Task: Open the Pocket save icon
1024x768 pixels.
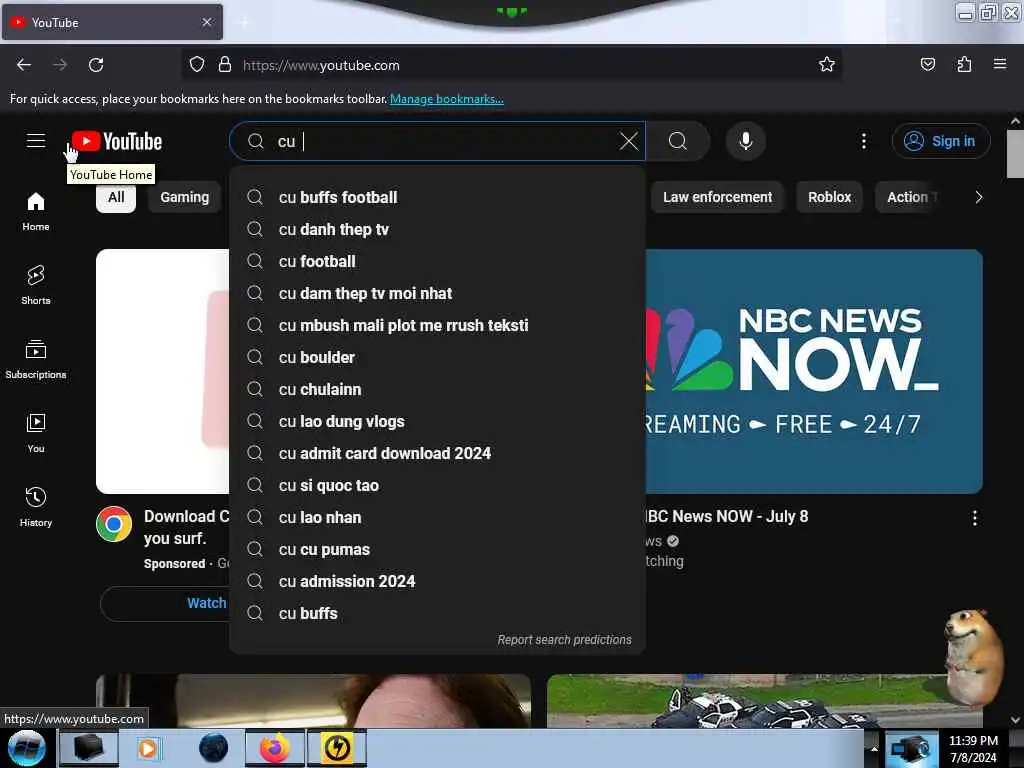Action: click(x=927, y=65)
